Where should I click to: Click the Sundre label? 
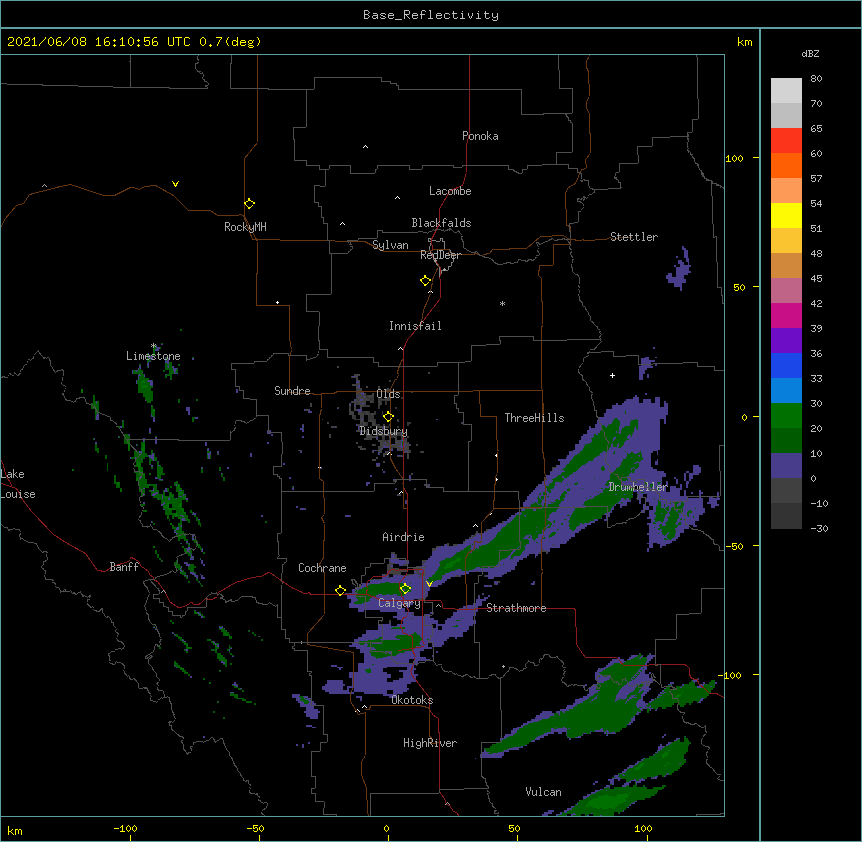coord(292,391)
